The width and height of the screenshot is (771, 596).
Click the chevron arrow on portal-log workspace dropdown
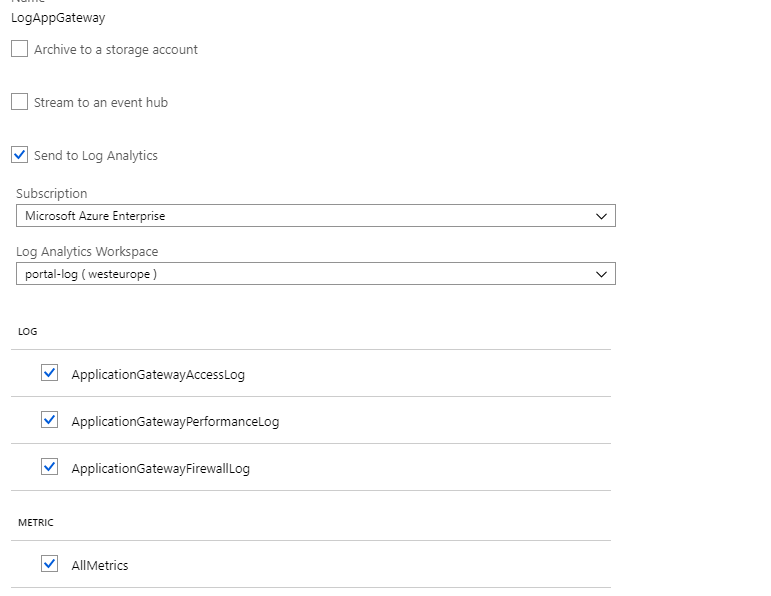pos(601,274)
